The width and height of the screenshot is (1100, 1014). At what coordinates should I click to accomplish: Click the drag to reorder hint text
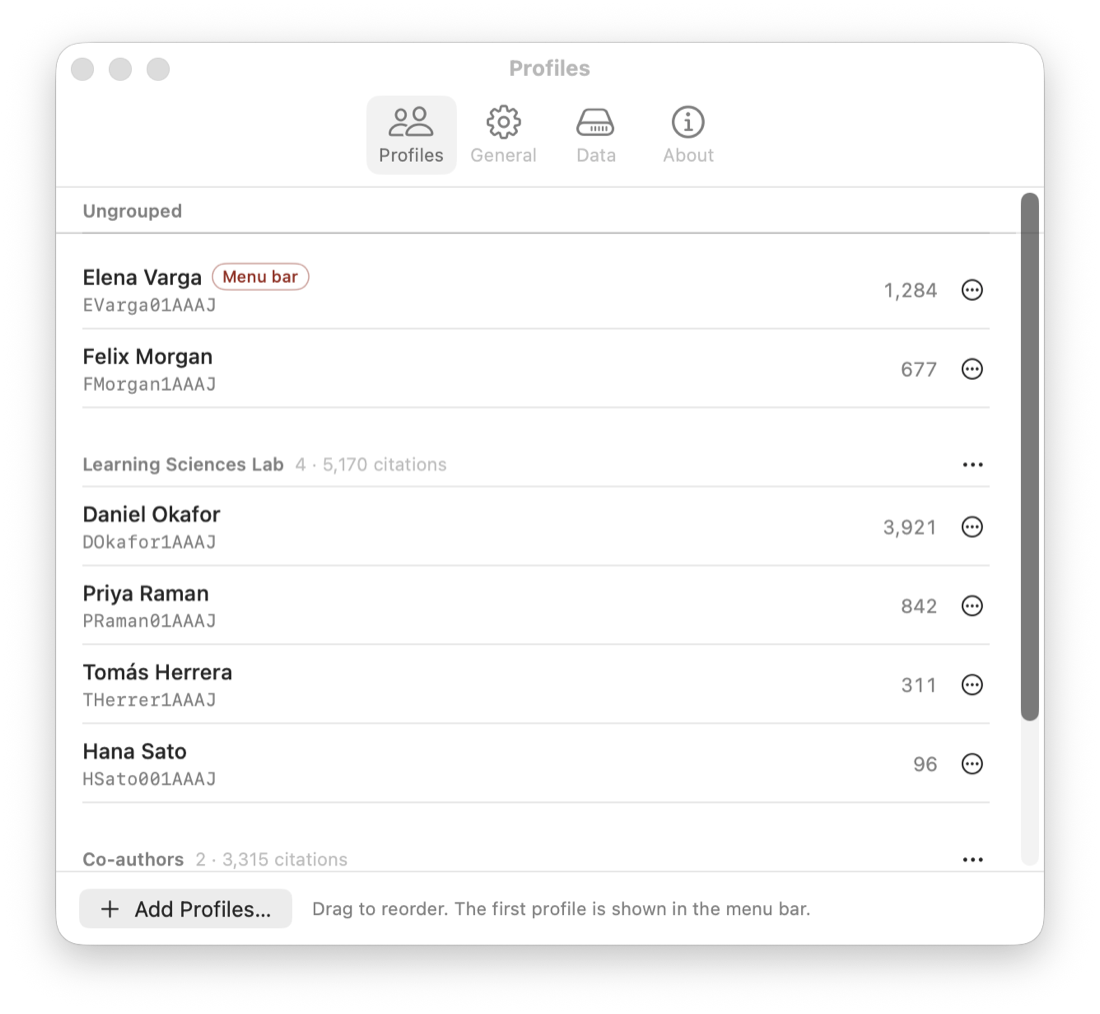click(x=561, y=909)
